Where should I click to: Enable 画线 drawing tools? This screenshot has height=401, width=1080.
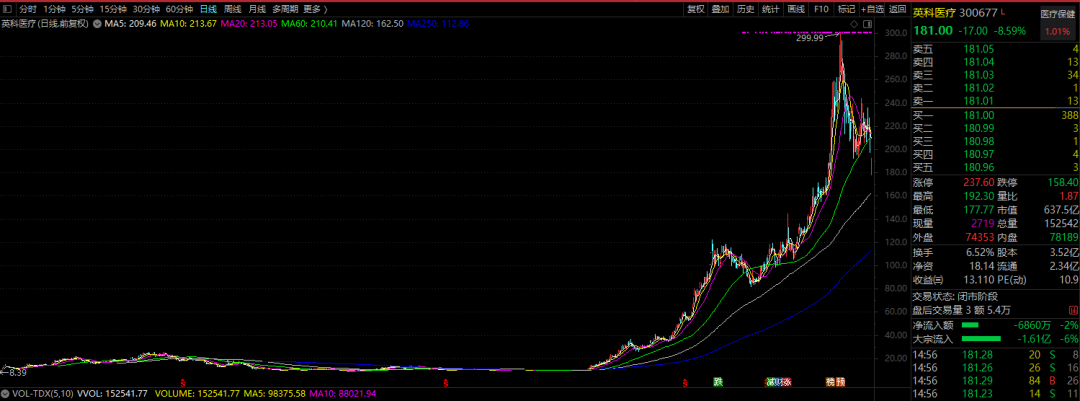(796, 10)
